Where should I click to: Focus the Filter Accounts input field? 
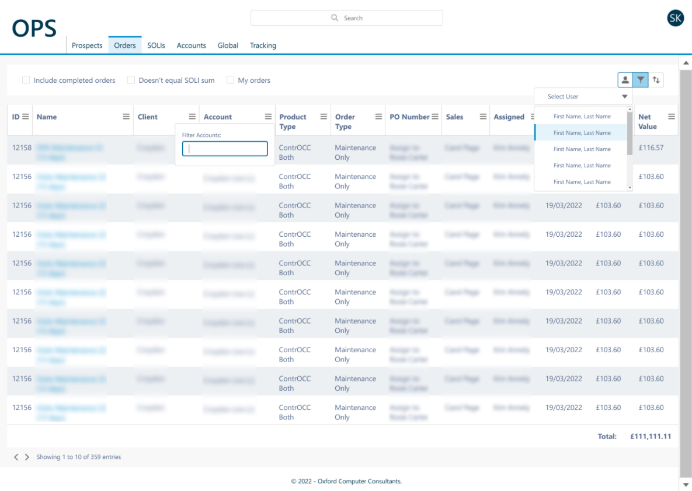(x=225, y=149)
